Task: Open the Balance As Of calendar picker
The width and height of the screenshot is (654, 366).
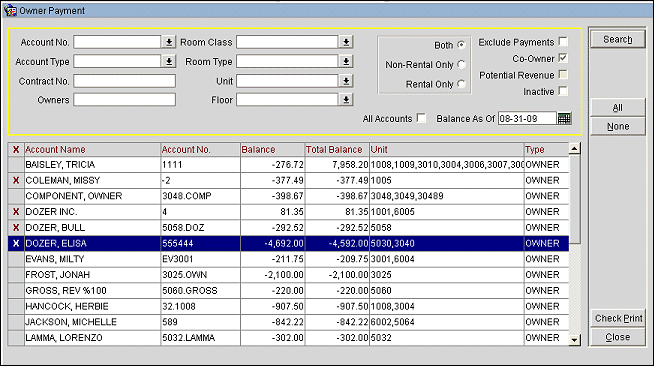Action: click(564, 118)
